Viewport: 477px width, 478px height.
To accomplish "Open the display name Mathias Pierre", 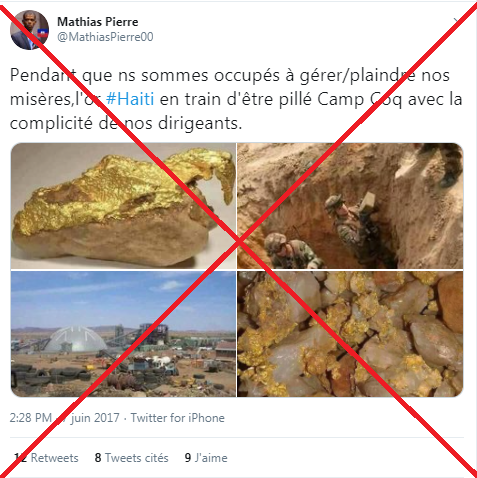I will pos(98,22).
